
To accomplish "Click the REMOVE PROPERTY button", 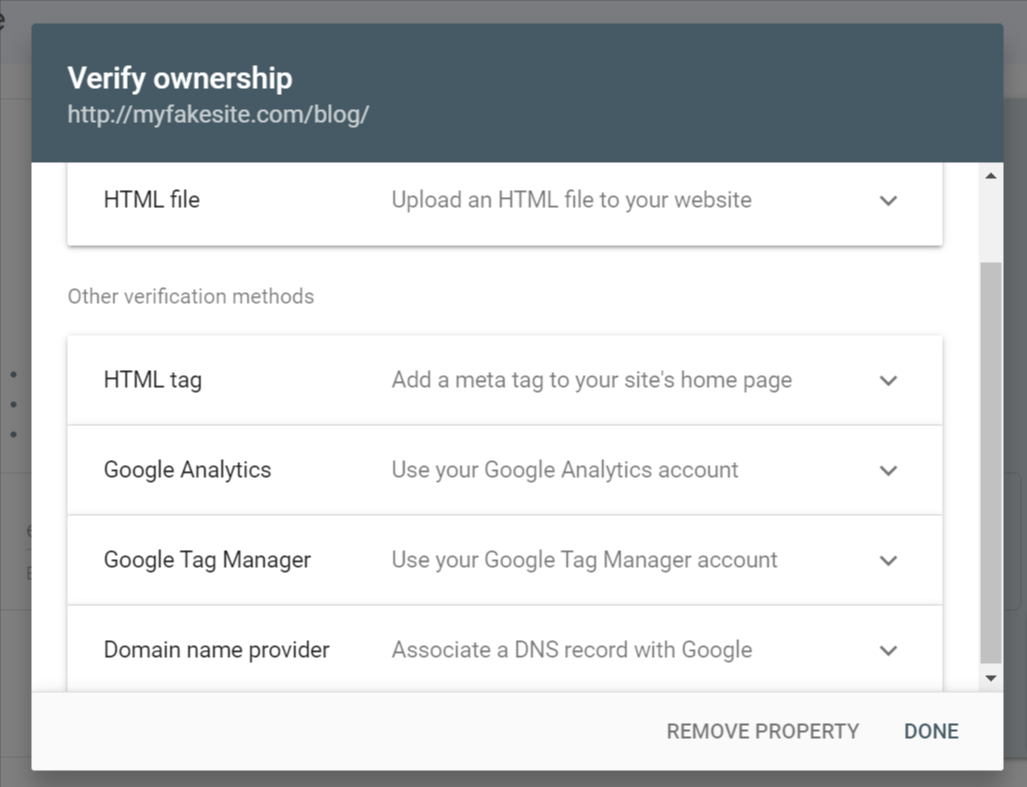I will click(x=762, y=731).
